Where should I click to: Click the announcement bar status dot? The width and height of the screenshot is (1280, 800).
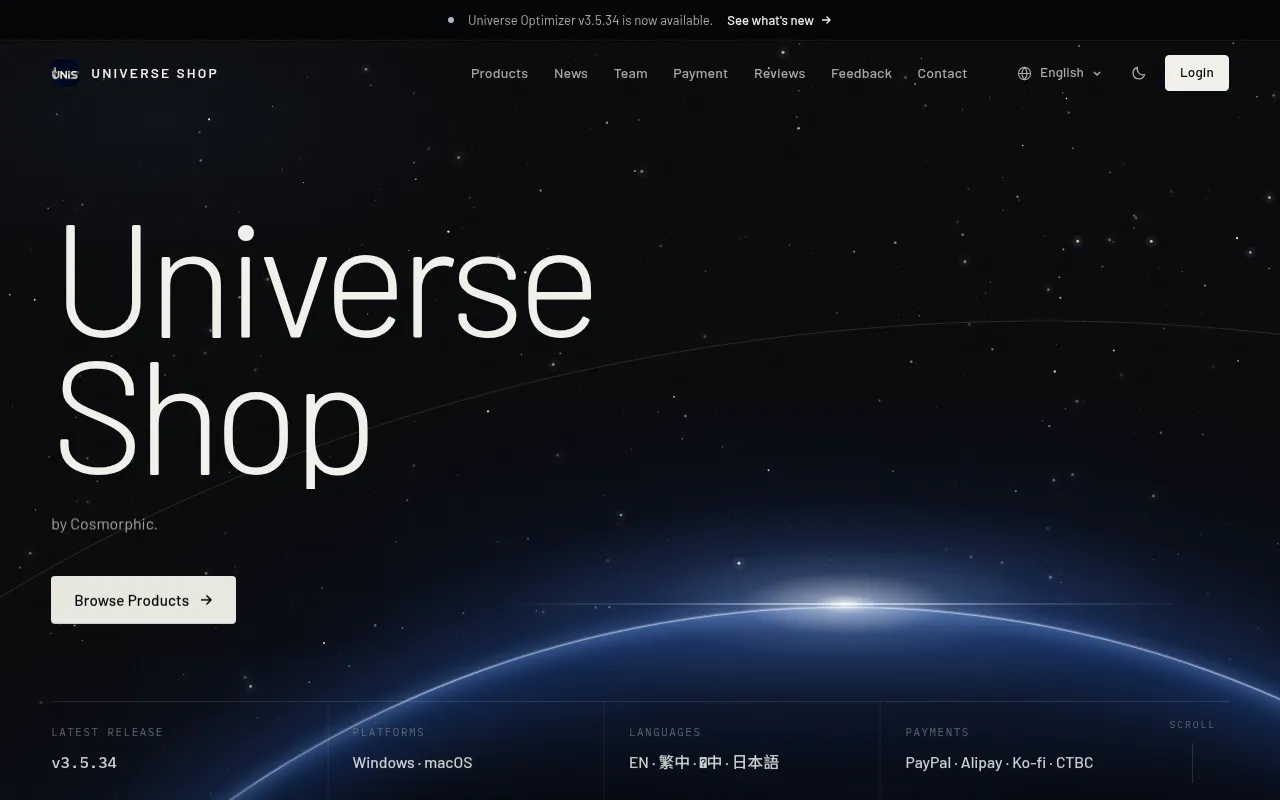pos(451,20)
